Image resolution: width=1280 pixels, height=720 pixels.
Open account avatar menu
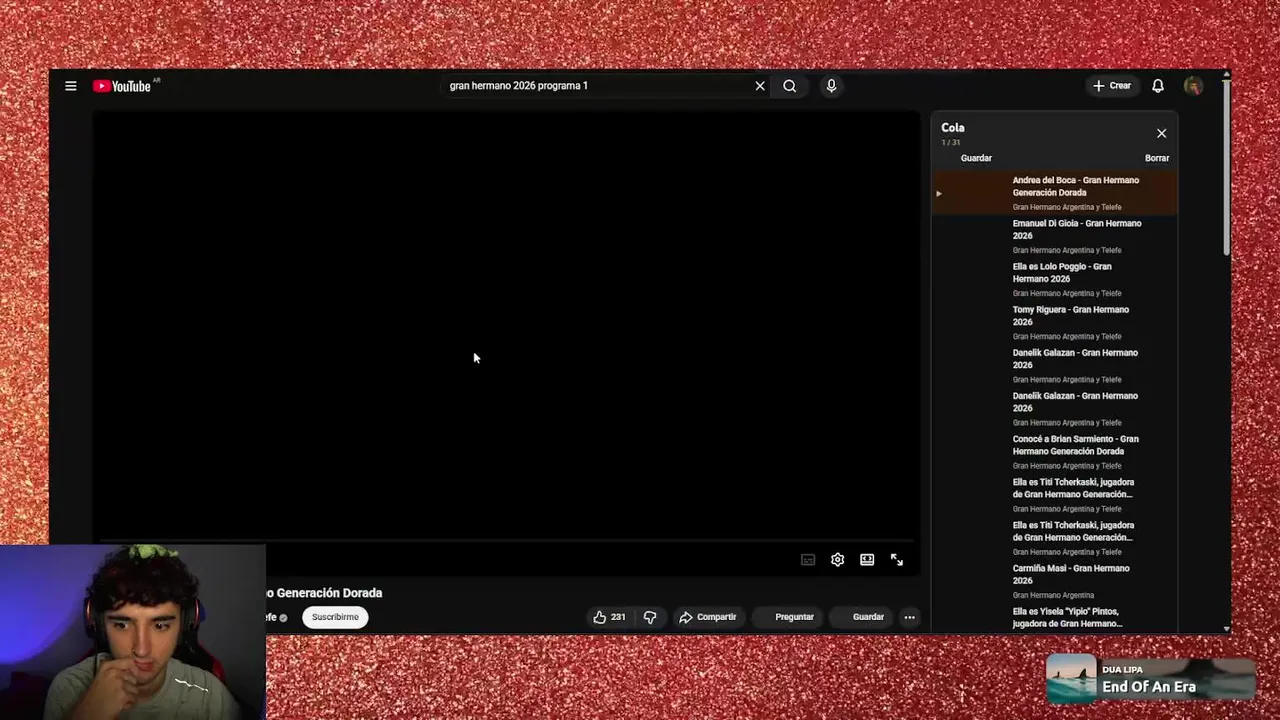point(1193,86)
